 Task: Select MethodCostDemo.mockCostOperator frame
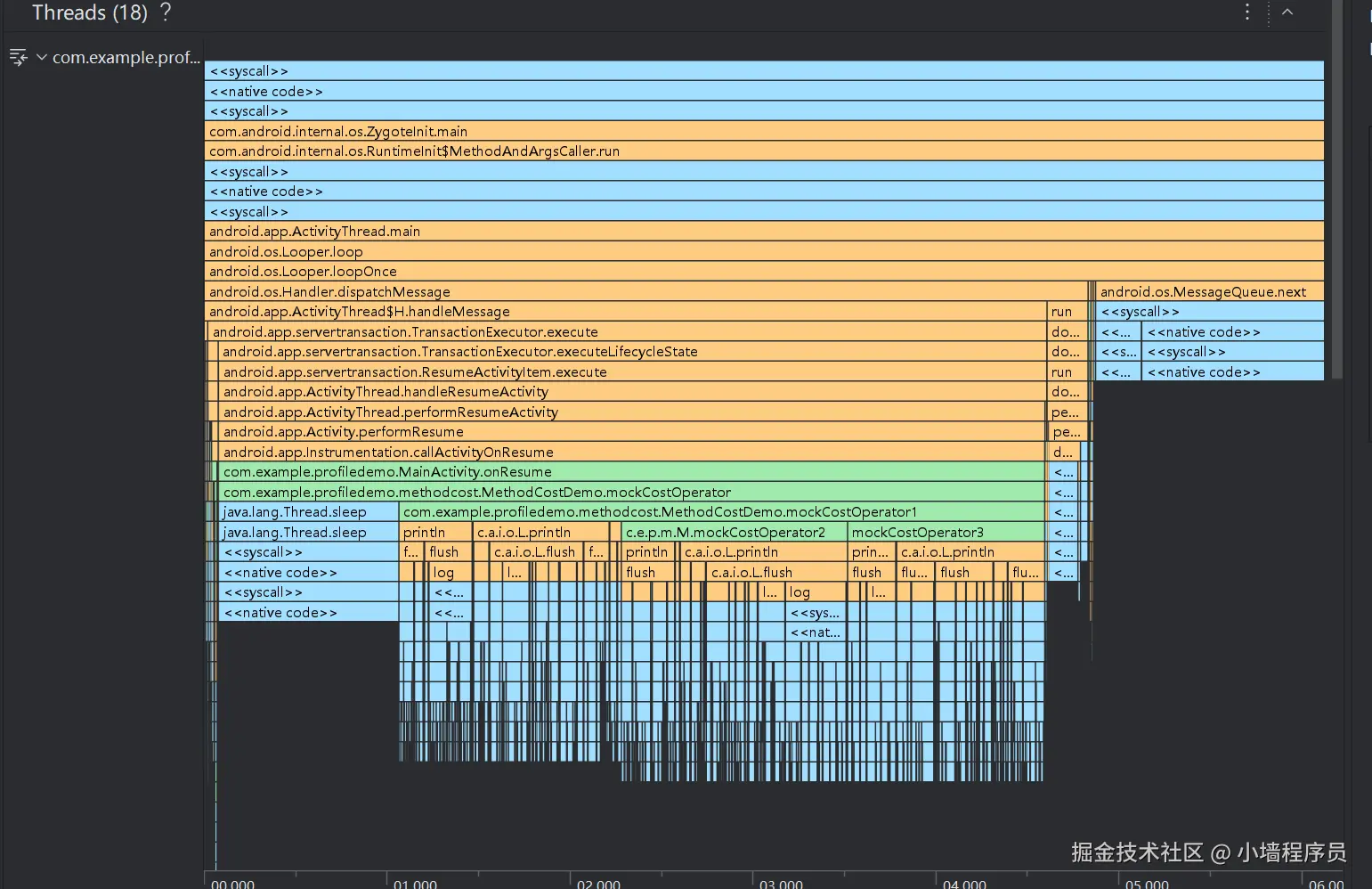631,492
